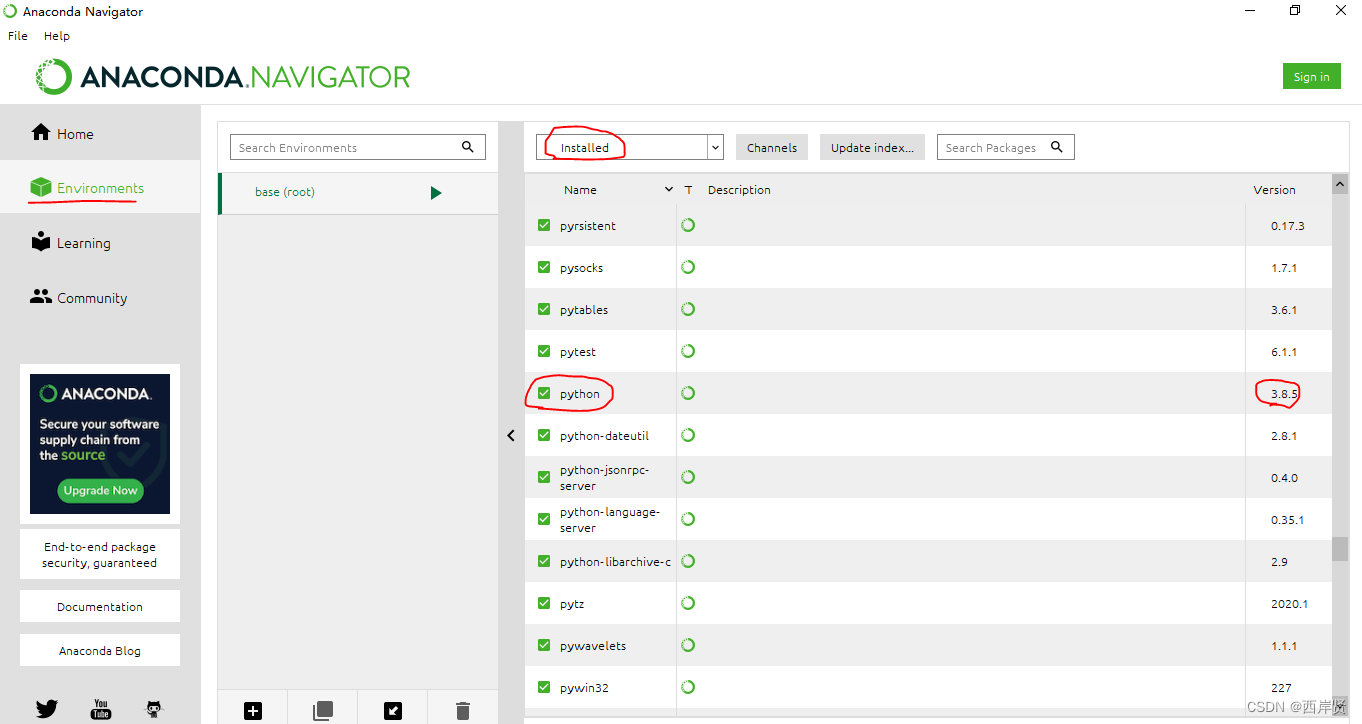Viewport: 1362px width, 724px height.
Task: Toggle the pywin32 package checkbox
Action: (x=544, y=687)
